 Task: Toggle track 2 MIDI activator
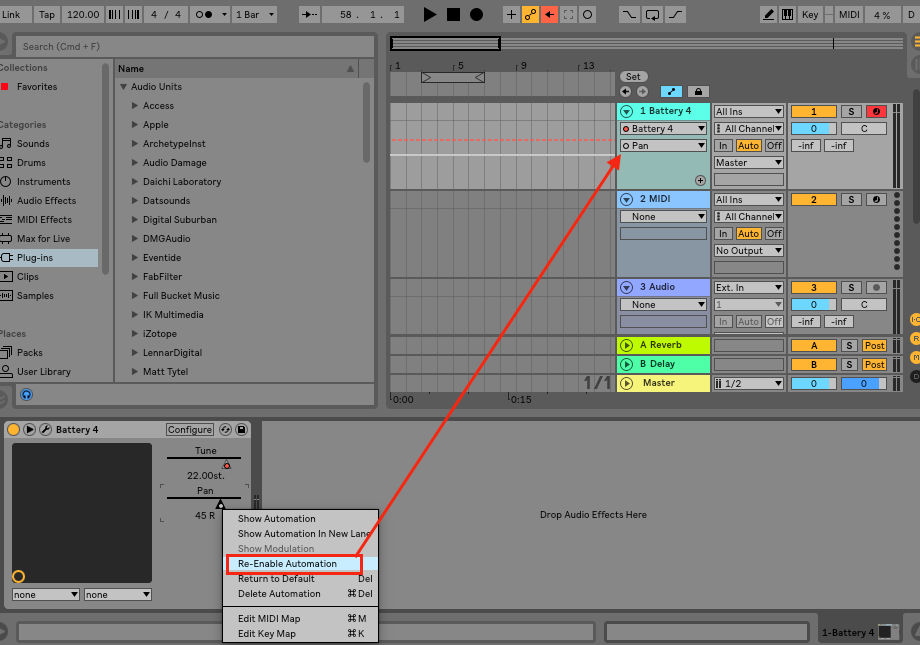tap(813, 200)
